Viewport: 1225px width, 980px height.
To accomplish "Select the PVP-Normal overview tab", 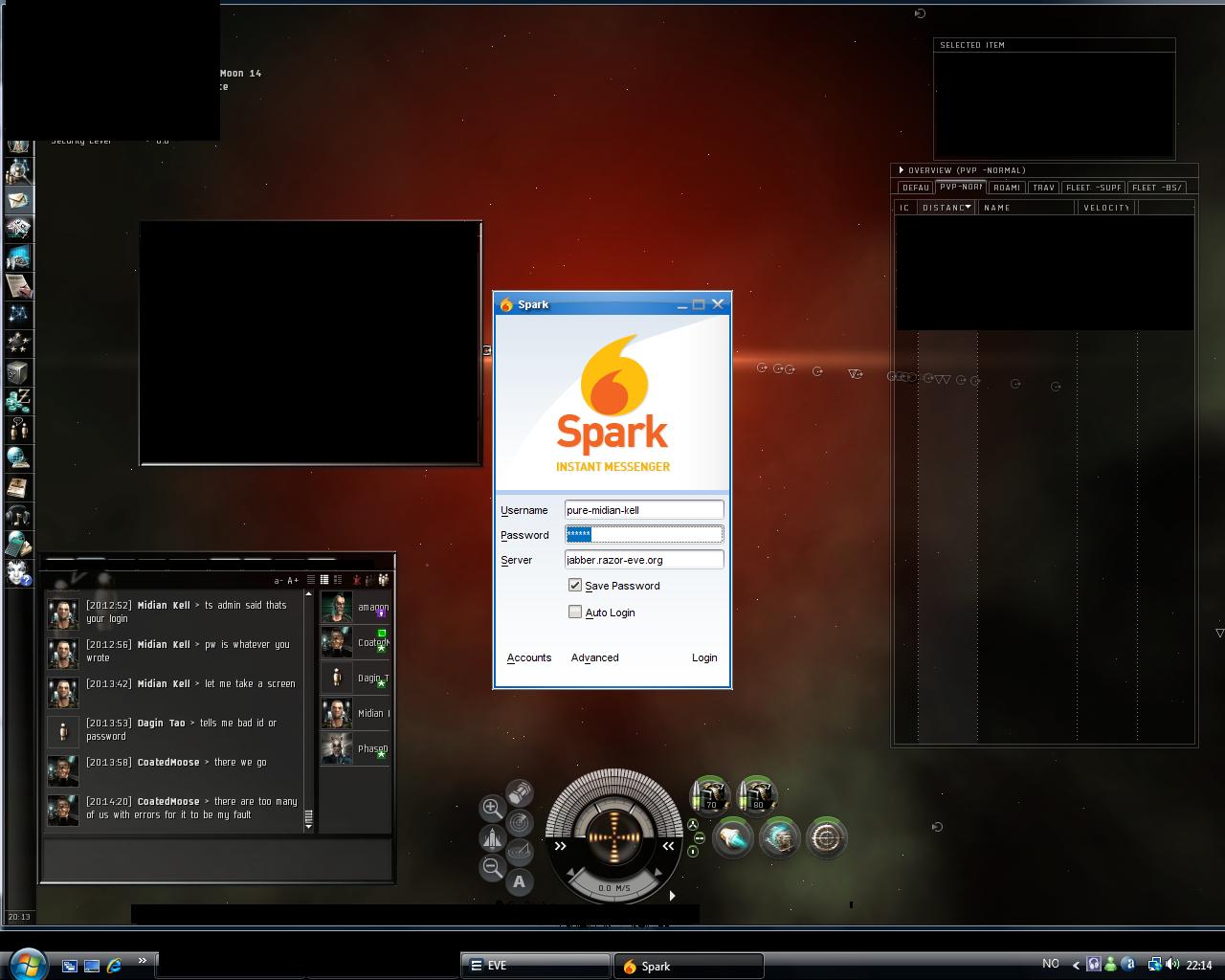I will [961, 187].
